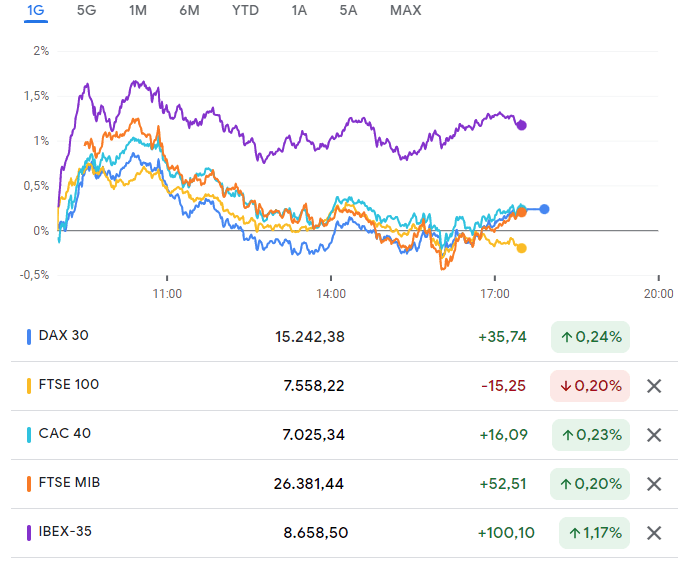Open the CAC 40 index

tap(65, 433)
